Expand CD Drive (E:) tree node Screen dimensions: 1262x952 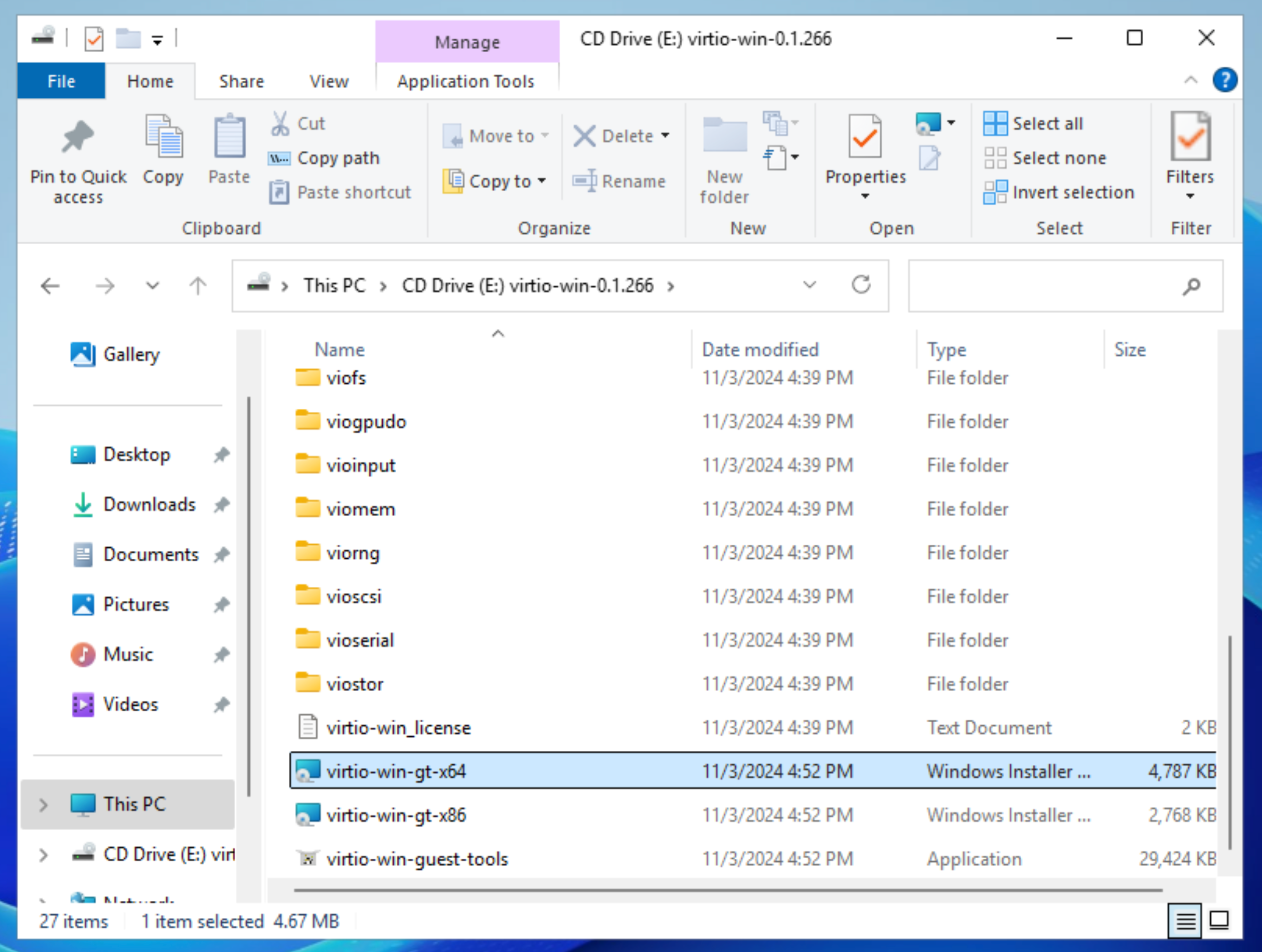point(43,855)
